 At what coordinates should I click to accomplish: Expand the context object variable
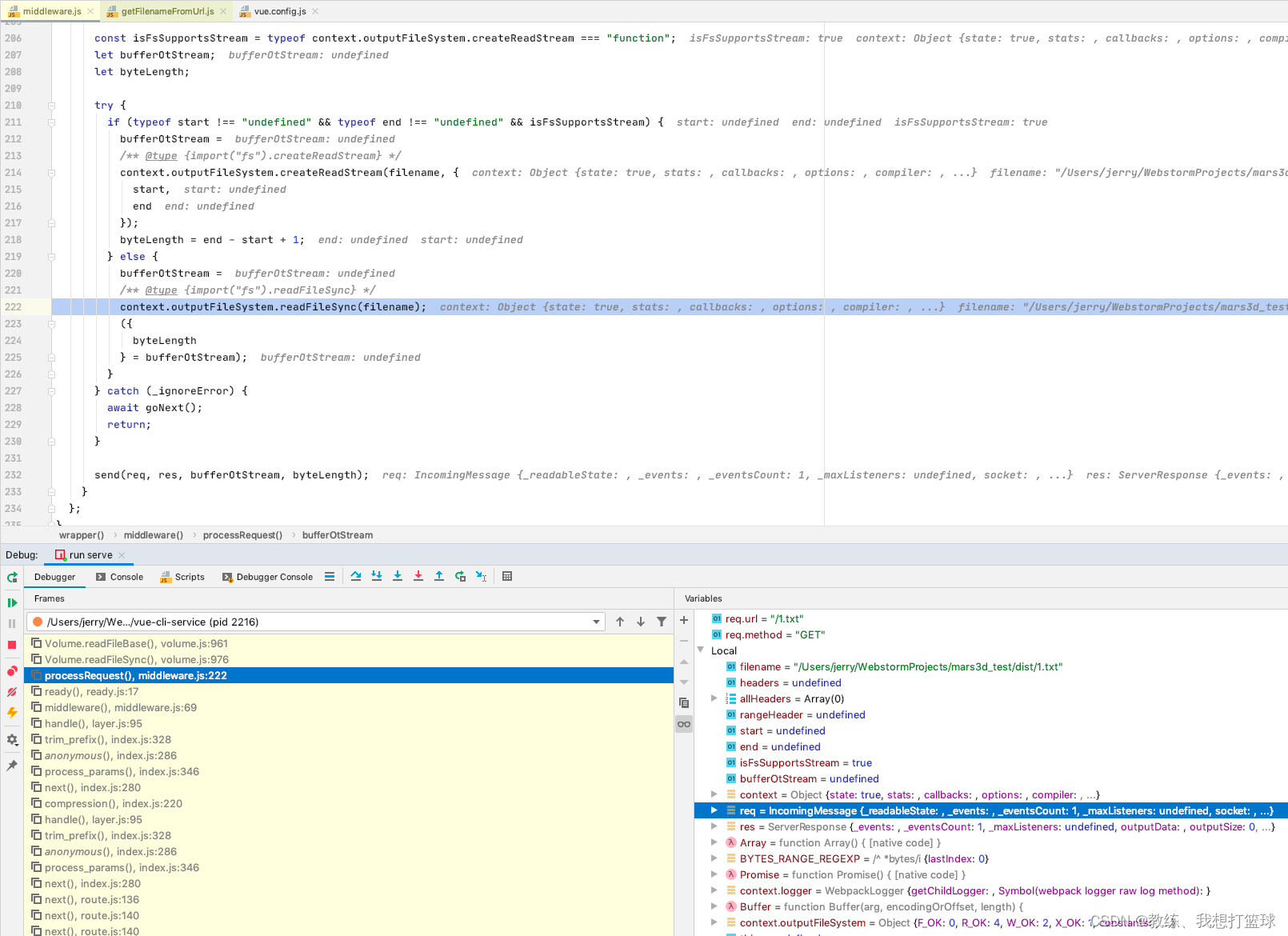click(714, 794)
